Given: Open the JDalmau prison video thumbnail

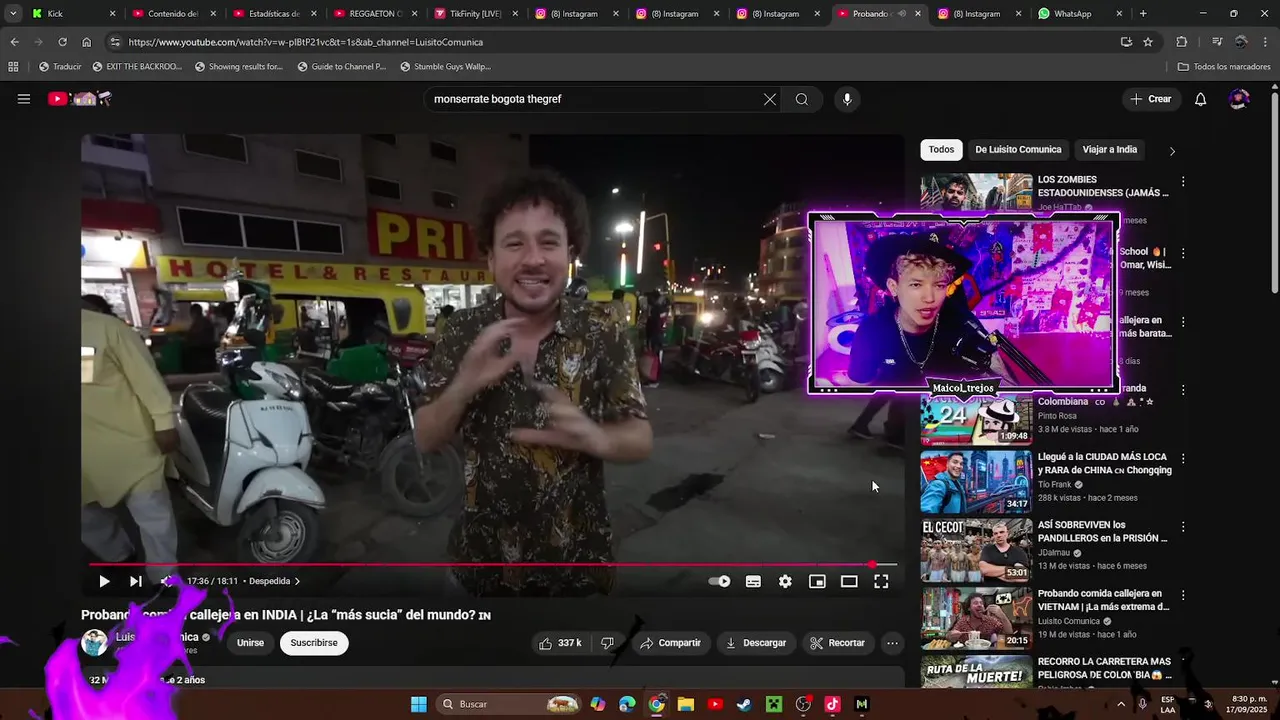Looking at the screenshot, I should click(976, 550).
